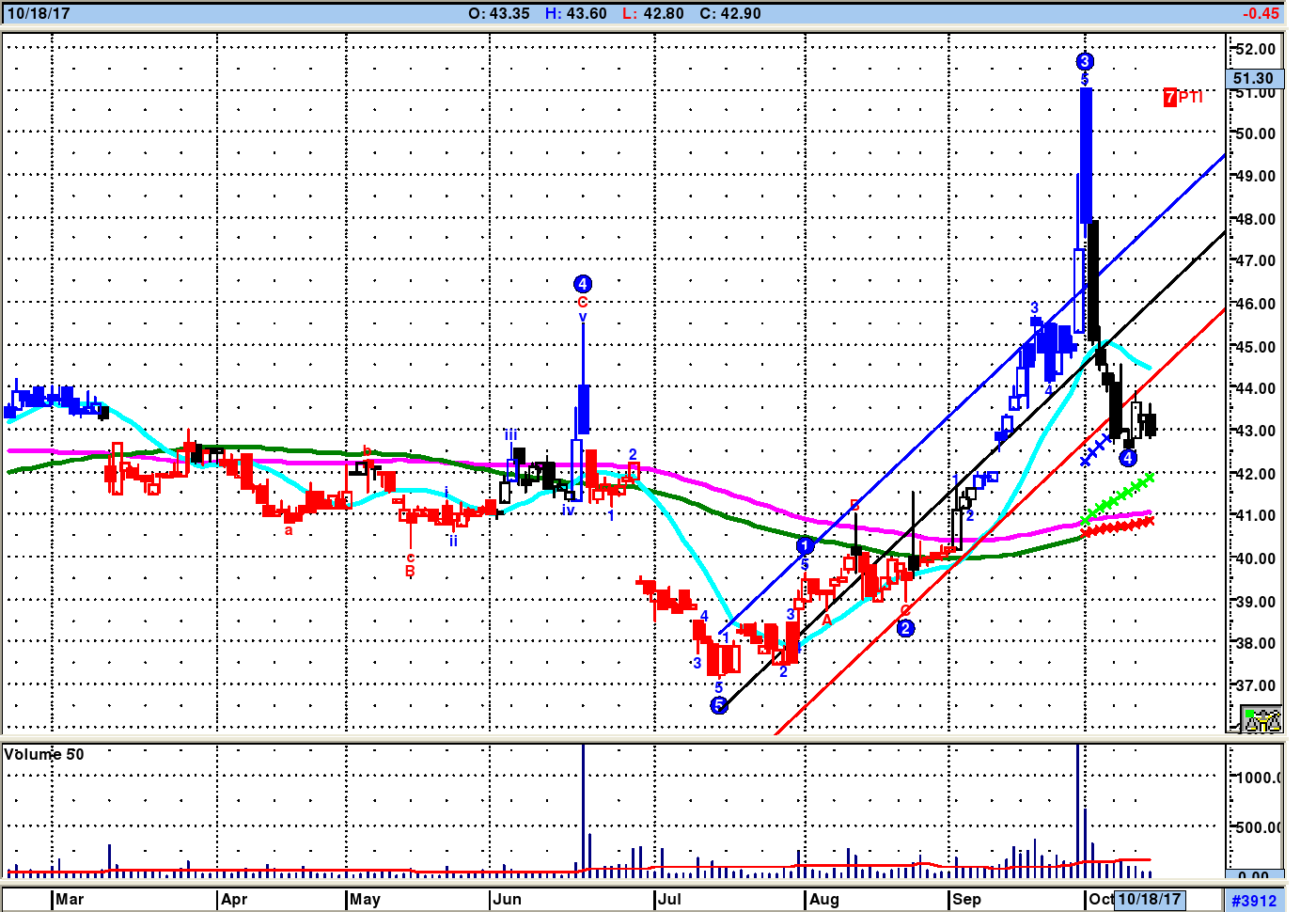Viewport: 1316px width, 912px height.
Task: Click the 10/18/17 date tag on time axis
Action: 1149,899
